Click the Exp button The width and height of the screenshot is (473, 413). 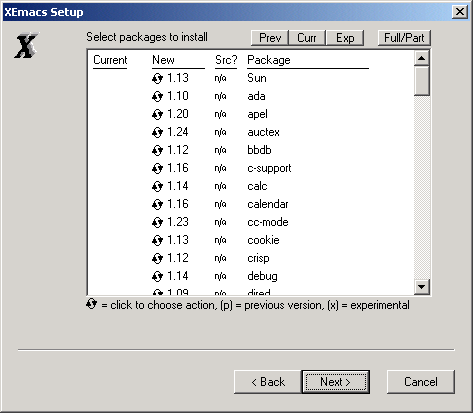(345, 38)
